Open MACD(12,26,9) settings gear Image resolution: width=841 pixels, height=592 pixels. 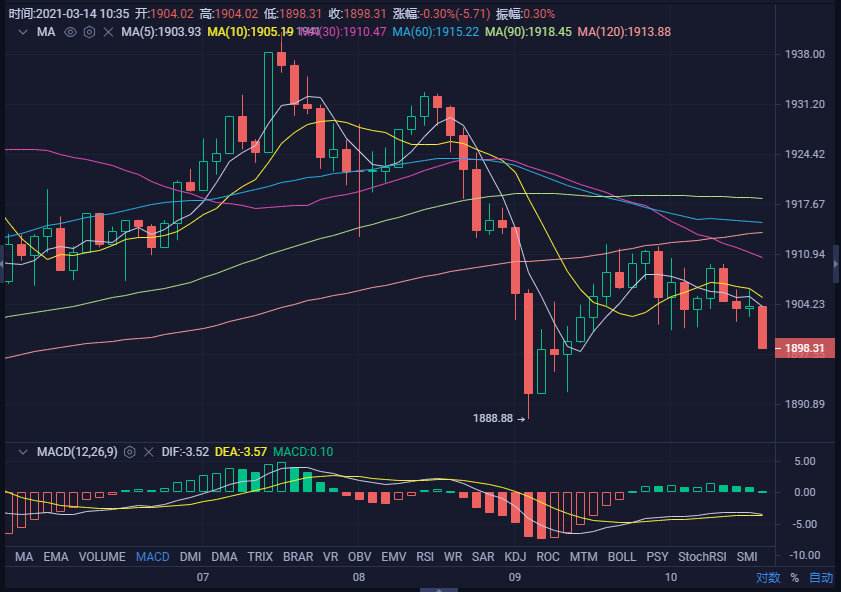click(130, 452)
